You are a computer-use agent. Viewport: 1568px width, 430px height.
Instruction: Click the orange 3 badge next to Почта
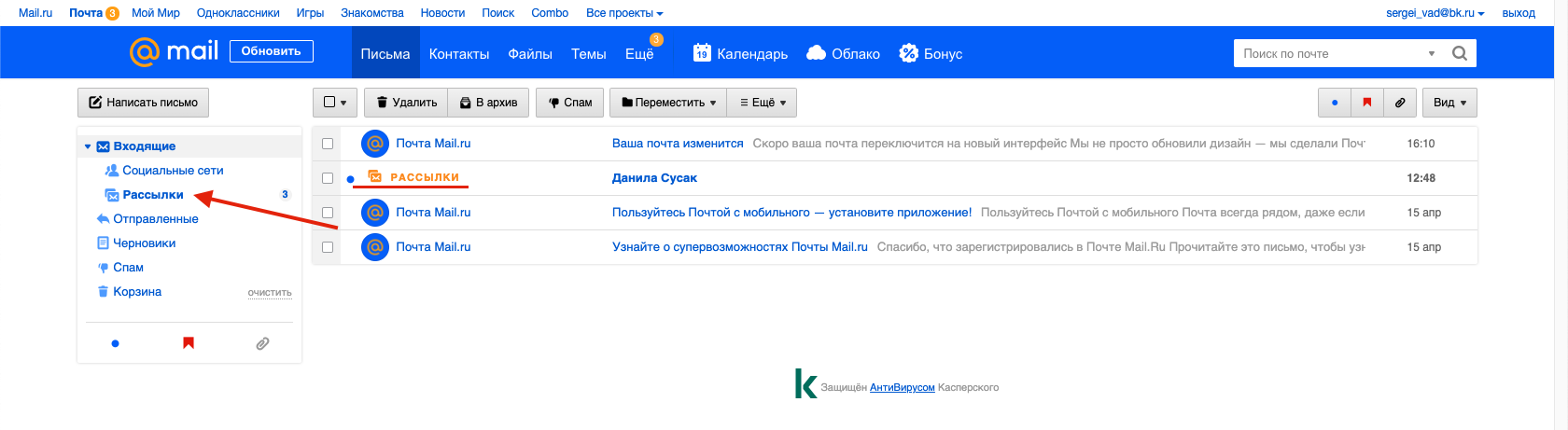tap(112, 13)
